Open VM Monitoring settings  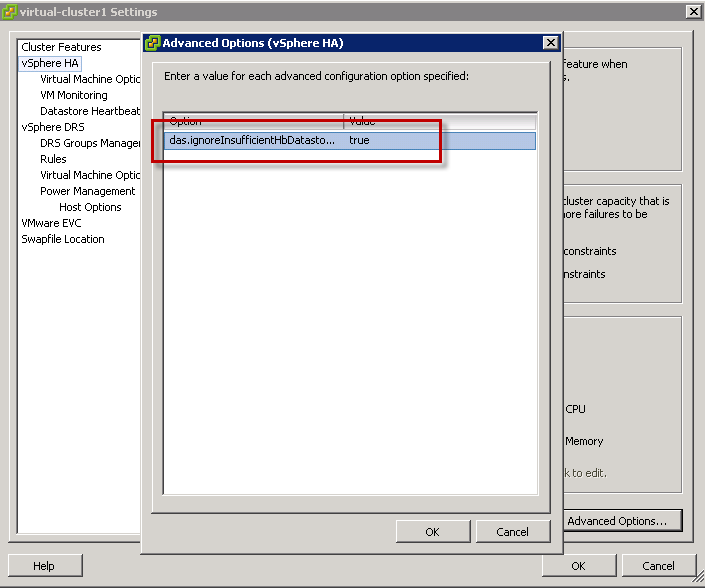point(74,95)
